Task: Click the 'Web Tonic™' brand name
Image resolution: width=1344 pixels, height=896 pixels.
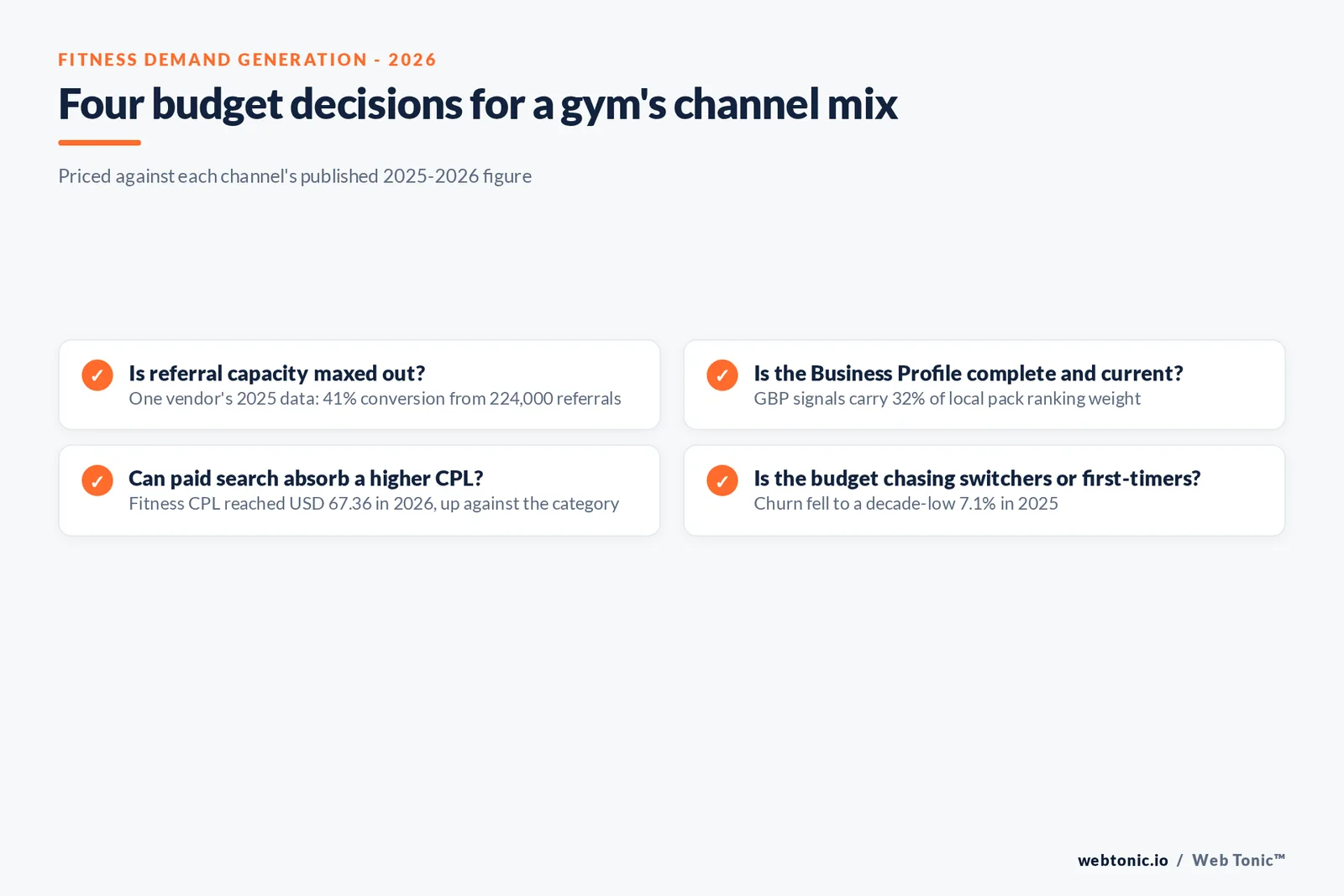Action: [x=1238, y=860]
